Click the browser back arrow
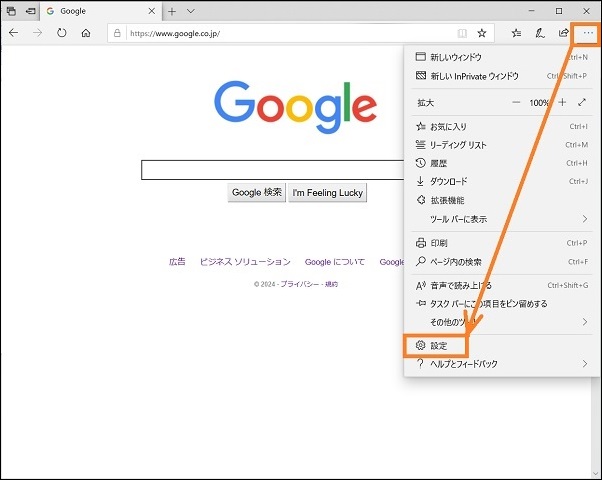This screenshot has width=602, height=480. pyautogui.click(x=13, y=32)
